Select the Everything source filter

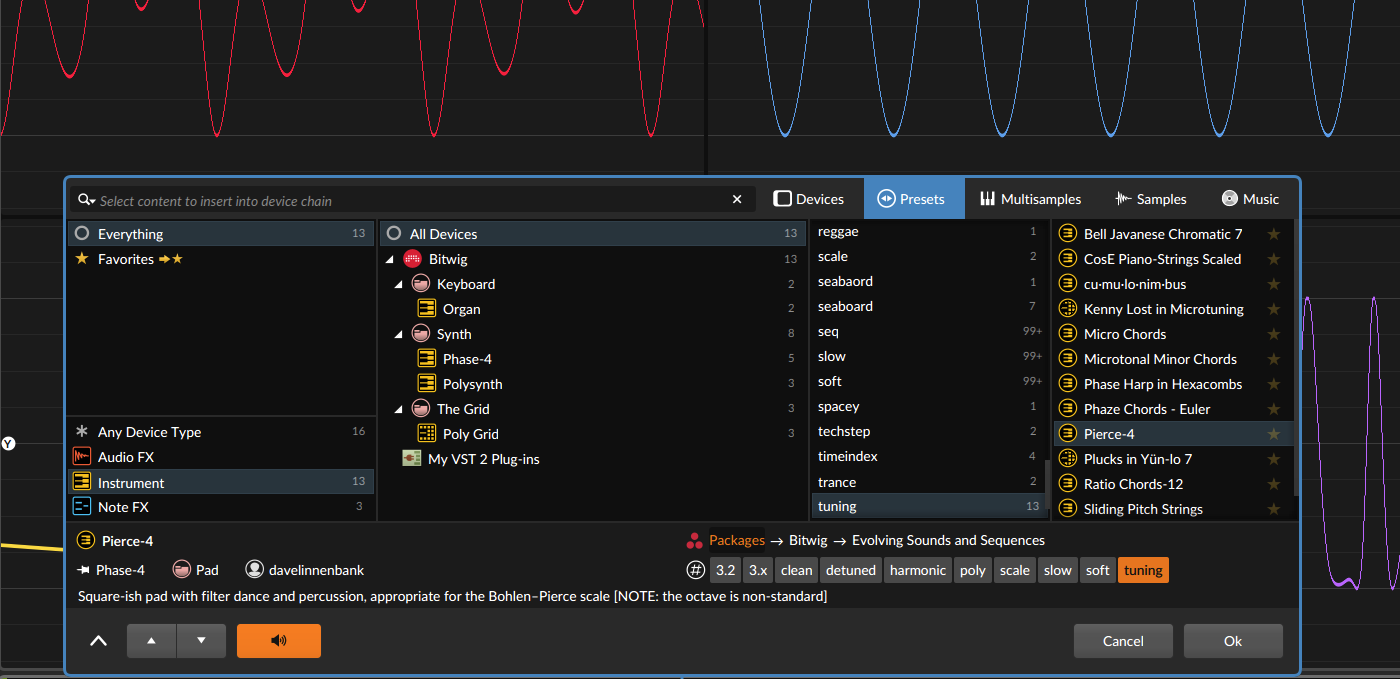coord(221,234)
